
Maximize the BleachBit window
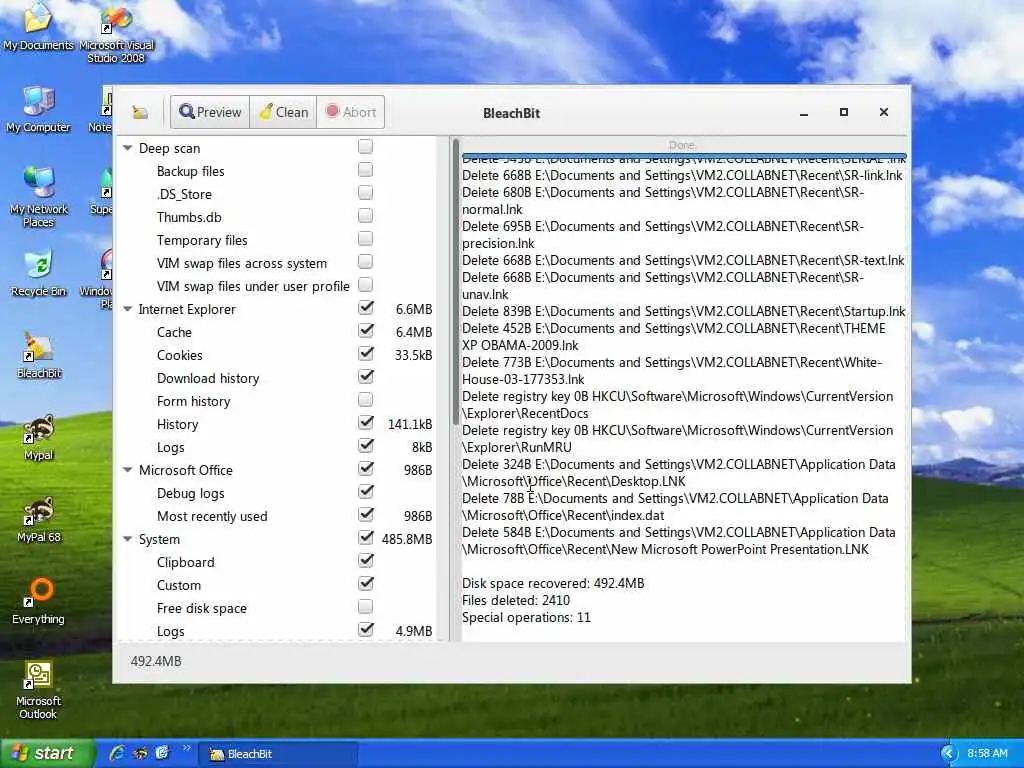(x=844, y=112)
